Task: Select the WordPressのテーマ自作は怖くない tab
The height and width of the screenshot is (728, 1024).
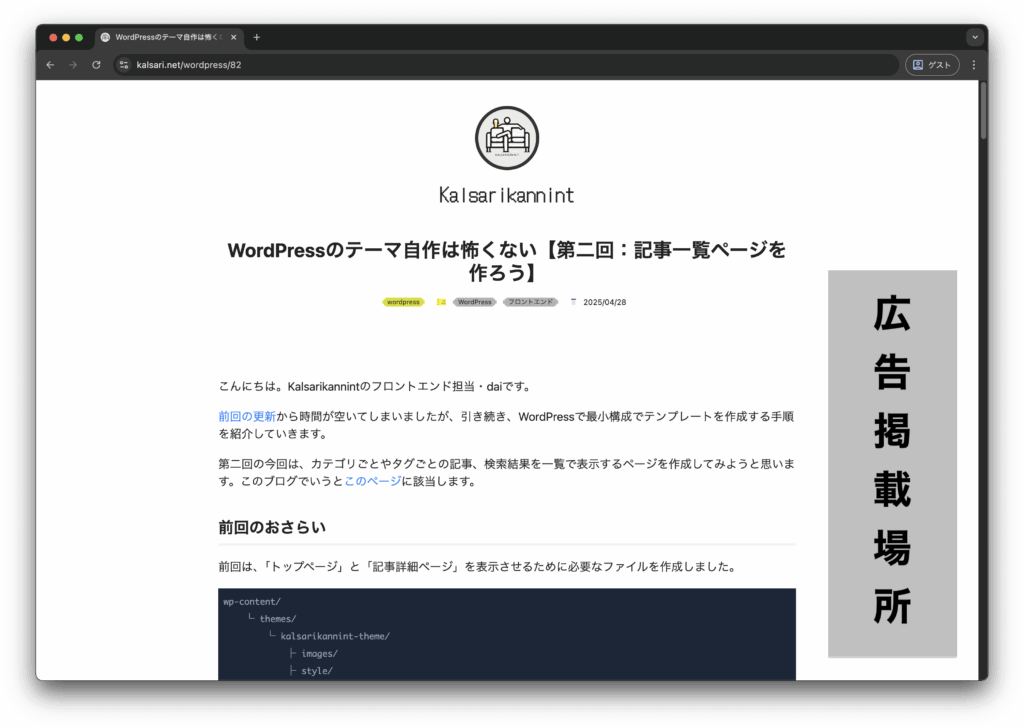Action: (168, 37)
